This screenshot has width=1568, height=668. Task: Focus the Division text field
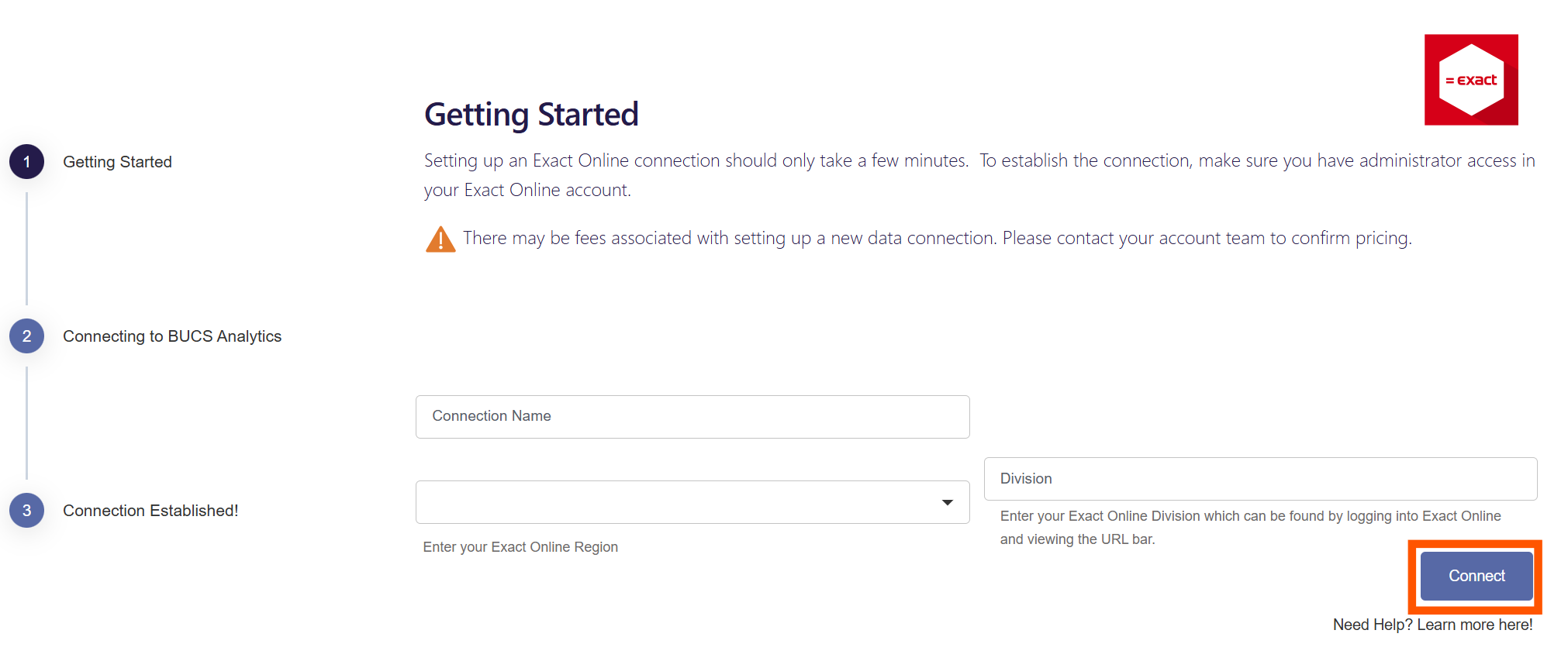coord(1260,479)
